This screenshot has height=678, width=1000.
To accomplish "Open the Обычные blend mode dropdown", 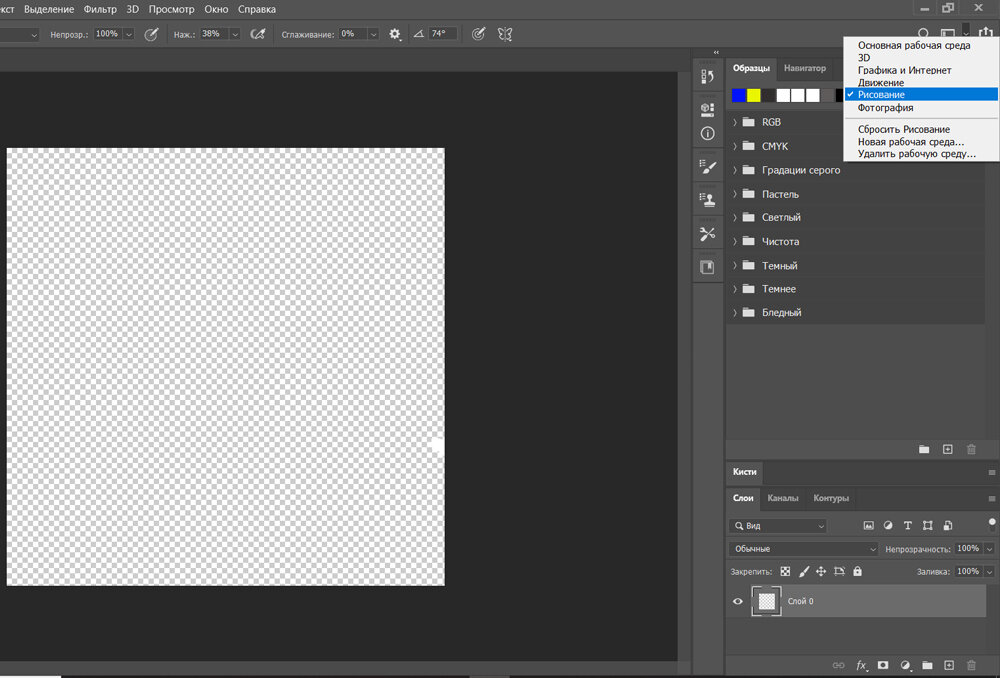I will (x=804, y=549).
